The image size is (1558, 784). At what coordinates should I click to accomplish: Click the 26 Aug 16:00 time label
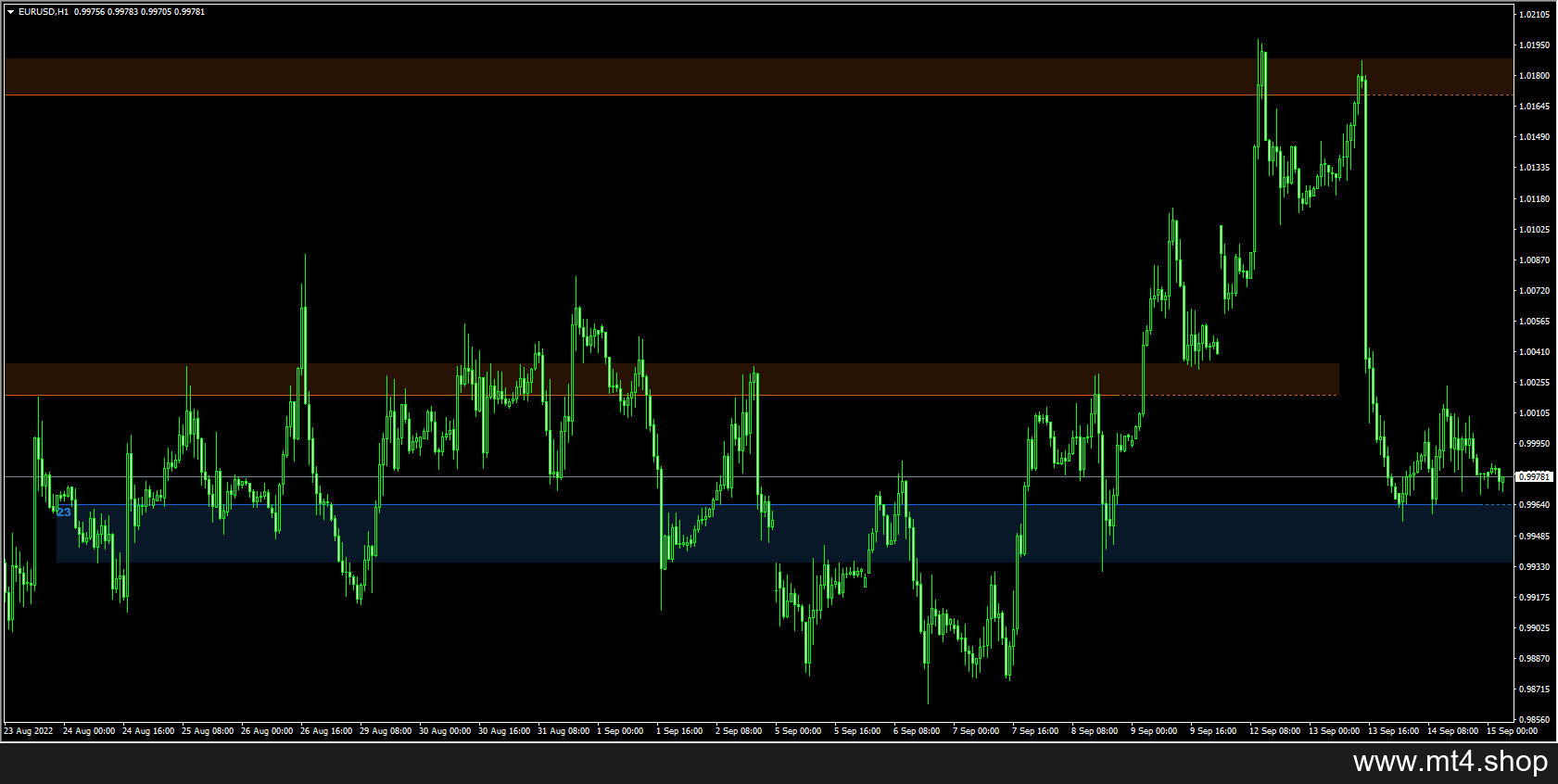point(326,731)
